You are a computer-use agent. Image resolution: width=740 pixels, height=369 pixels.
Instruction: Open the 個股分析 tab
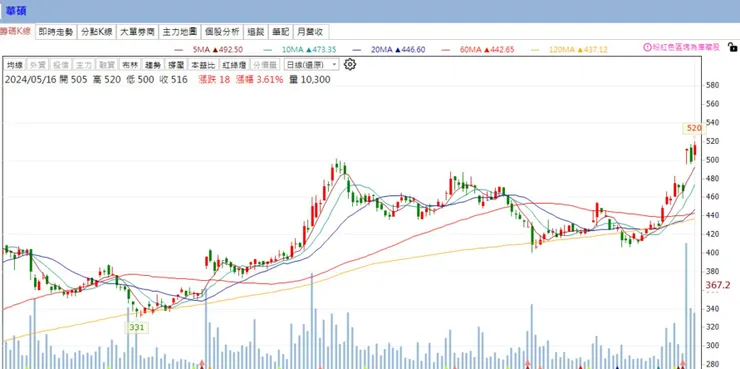[x=222, y=32]
